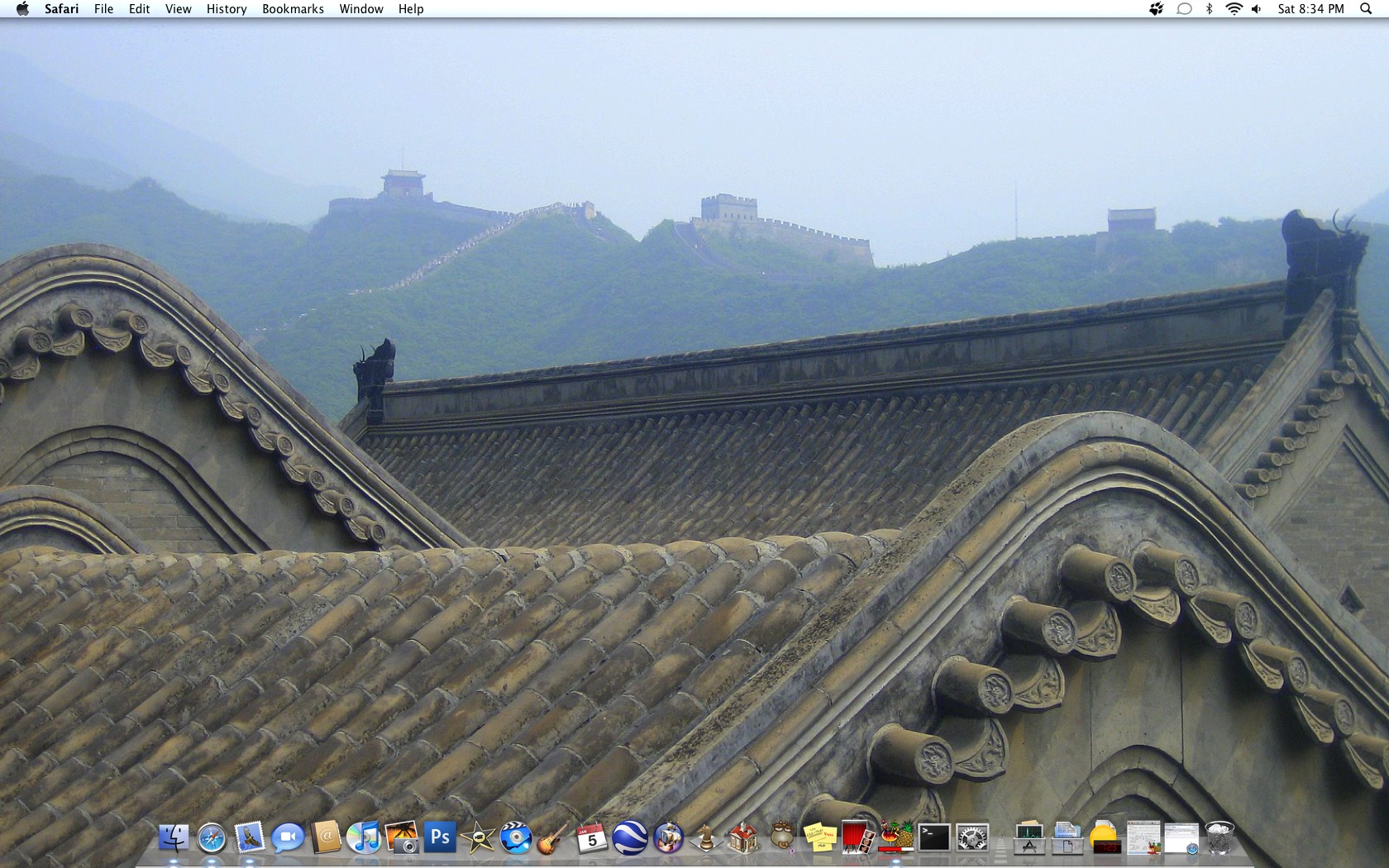Open the Documents stack in Dock

(x=1067, y=838)
